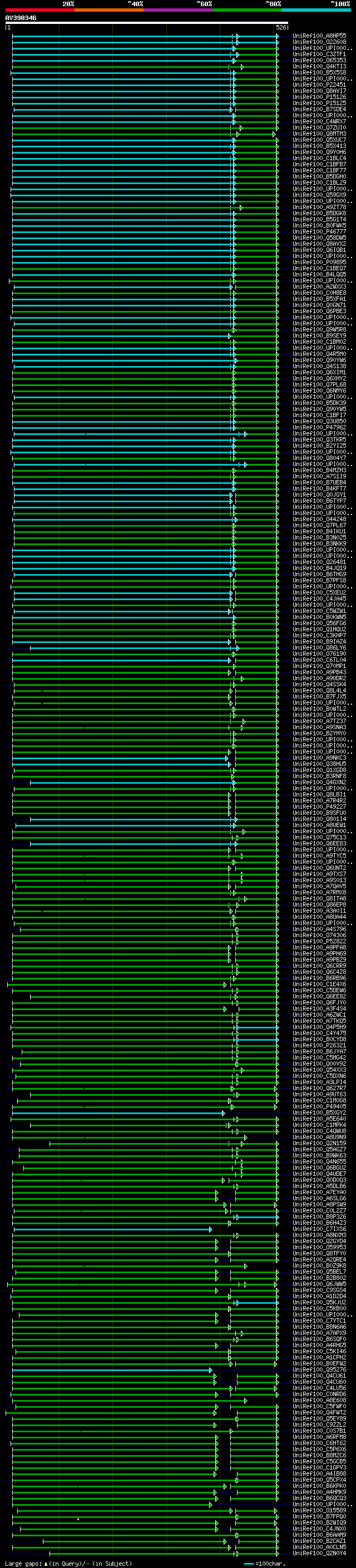Open hit UniRef100_Q6IQB1
Image resolution: width=356 pixels, height=1568 pixels.
click(319, 250)
